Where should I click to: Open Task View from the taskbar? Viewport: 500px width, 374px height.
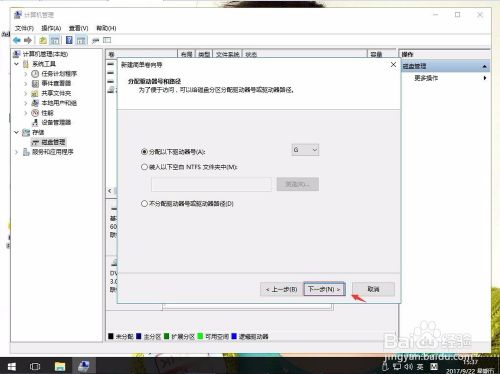[35, 366]
